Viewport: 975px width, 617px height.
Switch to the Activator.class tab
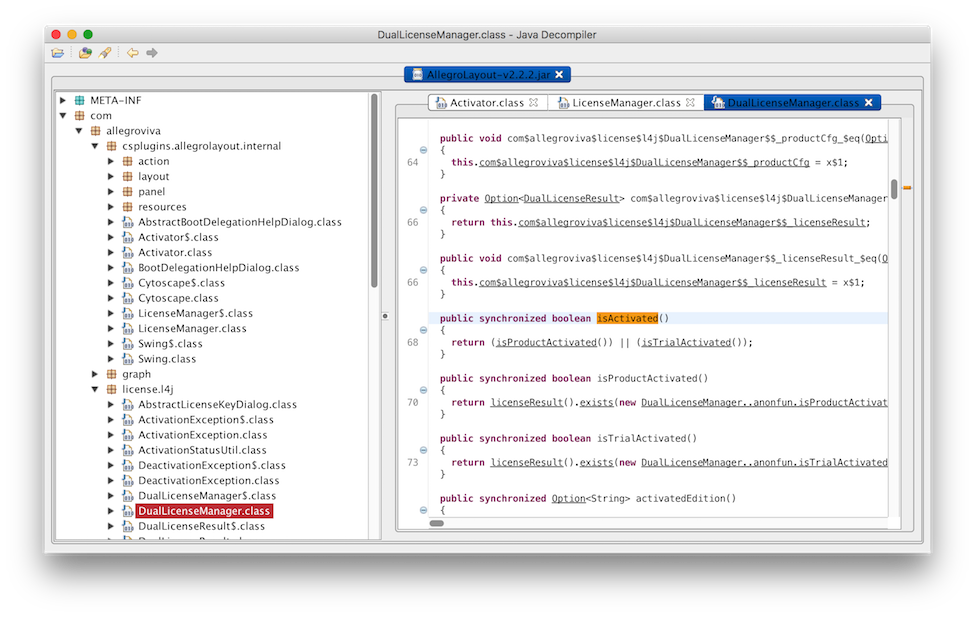pyautogui.click(x=487, y=103)
